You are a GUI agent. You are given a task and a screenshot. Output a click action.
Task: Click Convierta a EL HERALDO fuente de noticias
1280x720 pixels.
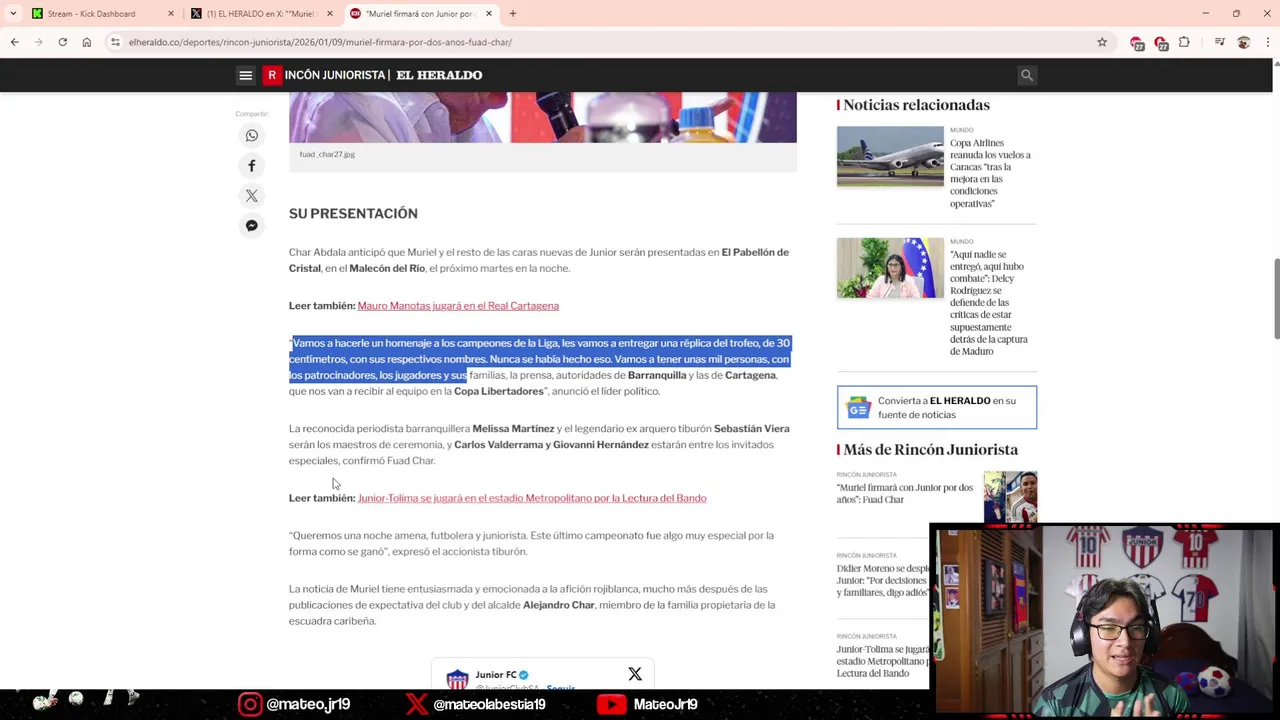coord(937,407)
